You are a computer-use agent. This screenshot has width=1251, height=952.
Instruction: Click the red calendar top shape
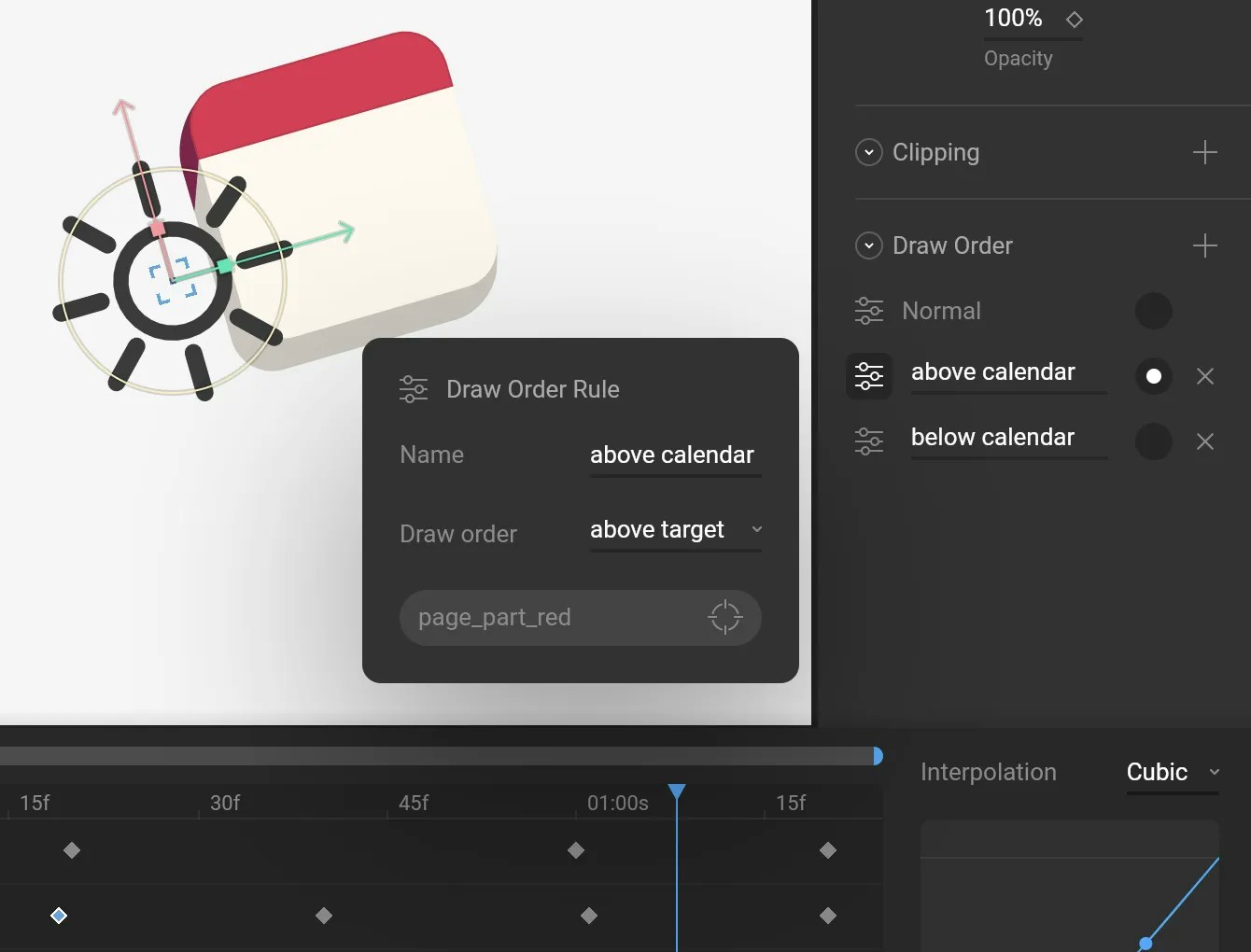pos(322,93)
